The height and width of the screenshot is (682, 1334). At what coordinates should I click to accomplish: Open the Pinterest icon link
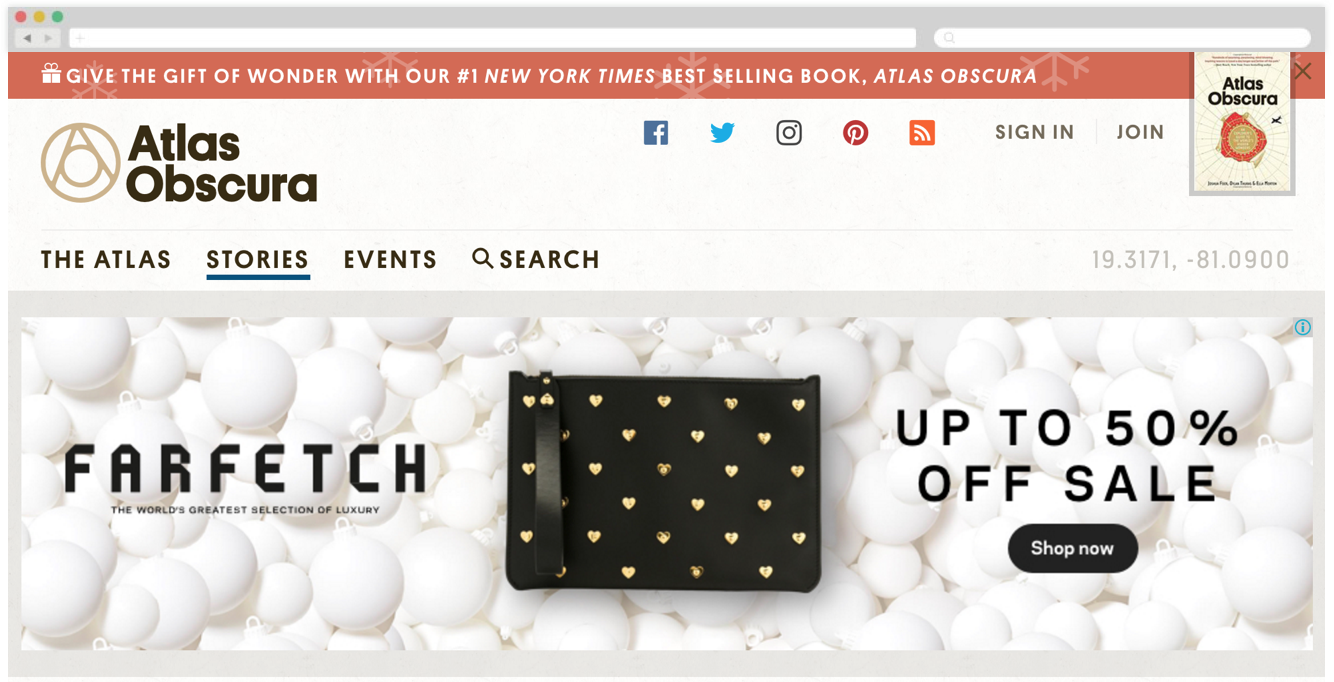855,132
